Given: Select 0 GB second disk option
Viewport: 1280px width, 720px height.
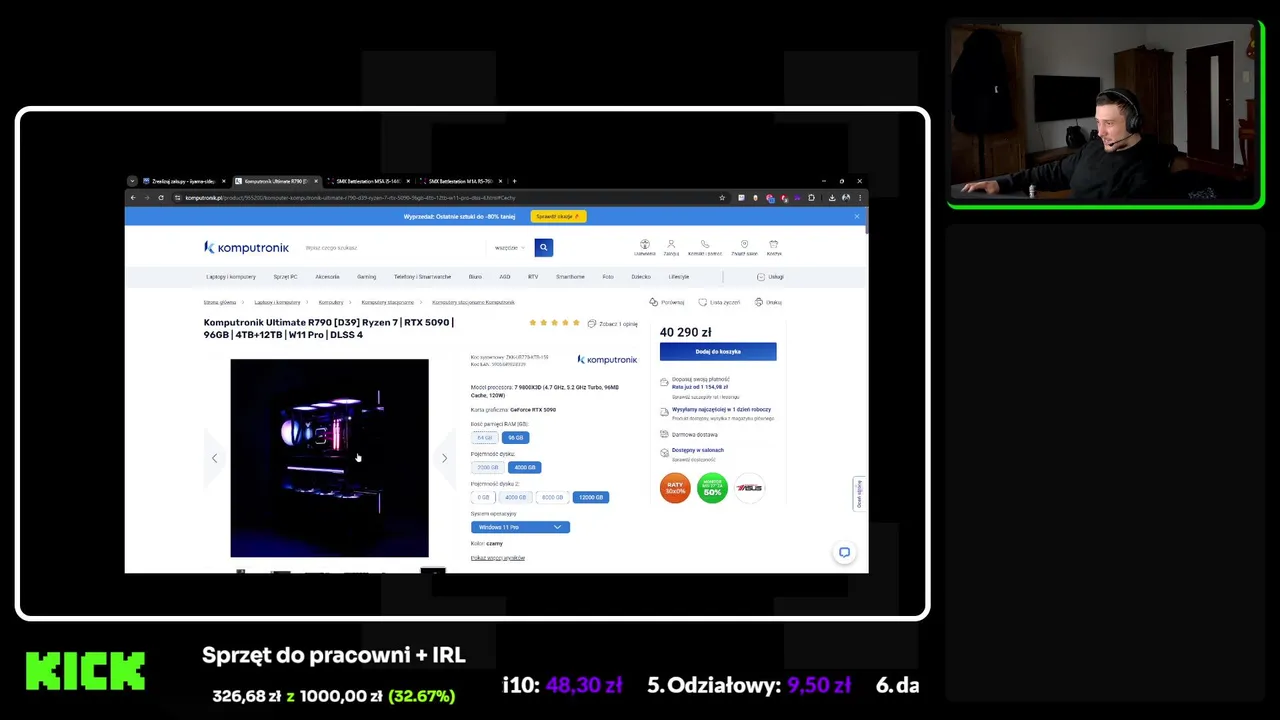Looking at the screenshot, I should coord(484,497).
